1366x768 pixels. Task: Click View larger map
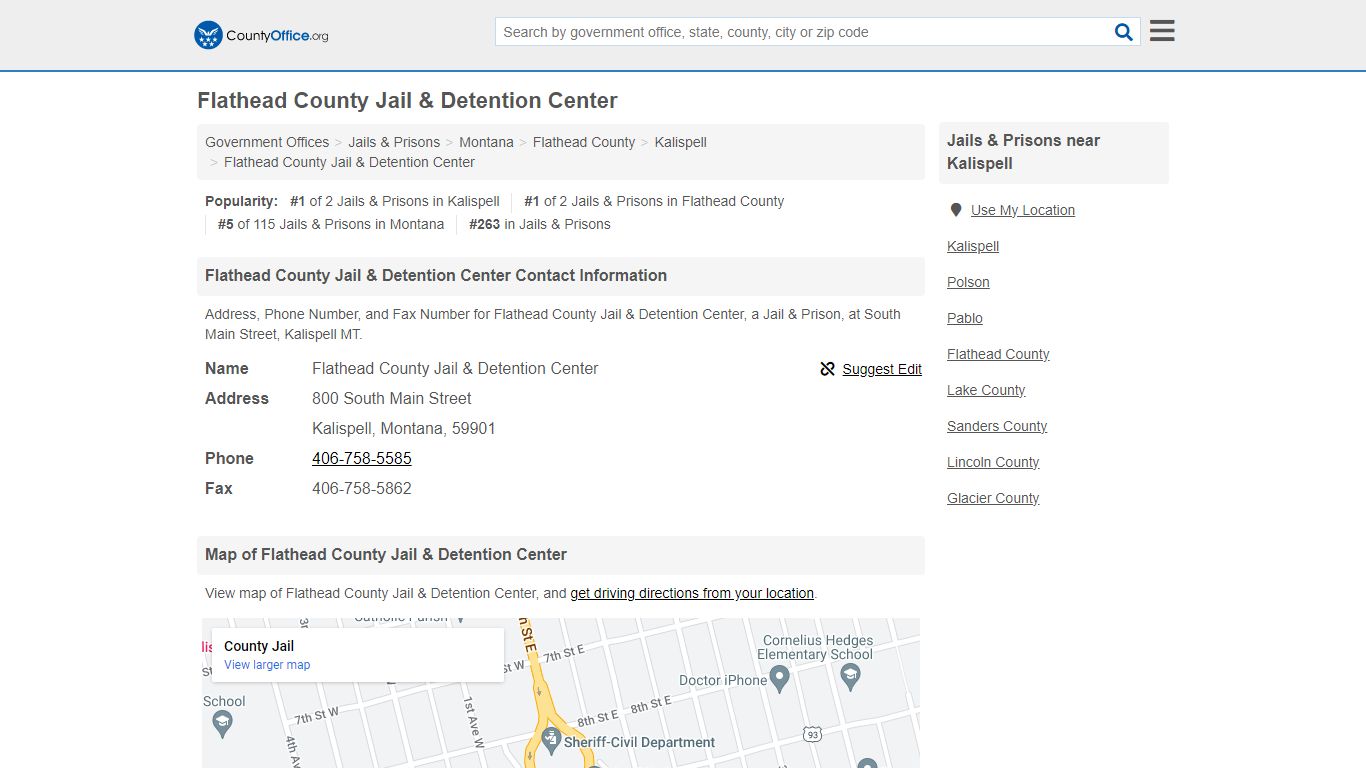pos(267,665)
